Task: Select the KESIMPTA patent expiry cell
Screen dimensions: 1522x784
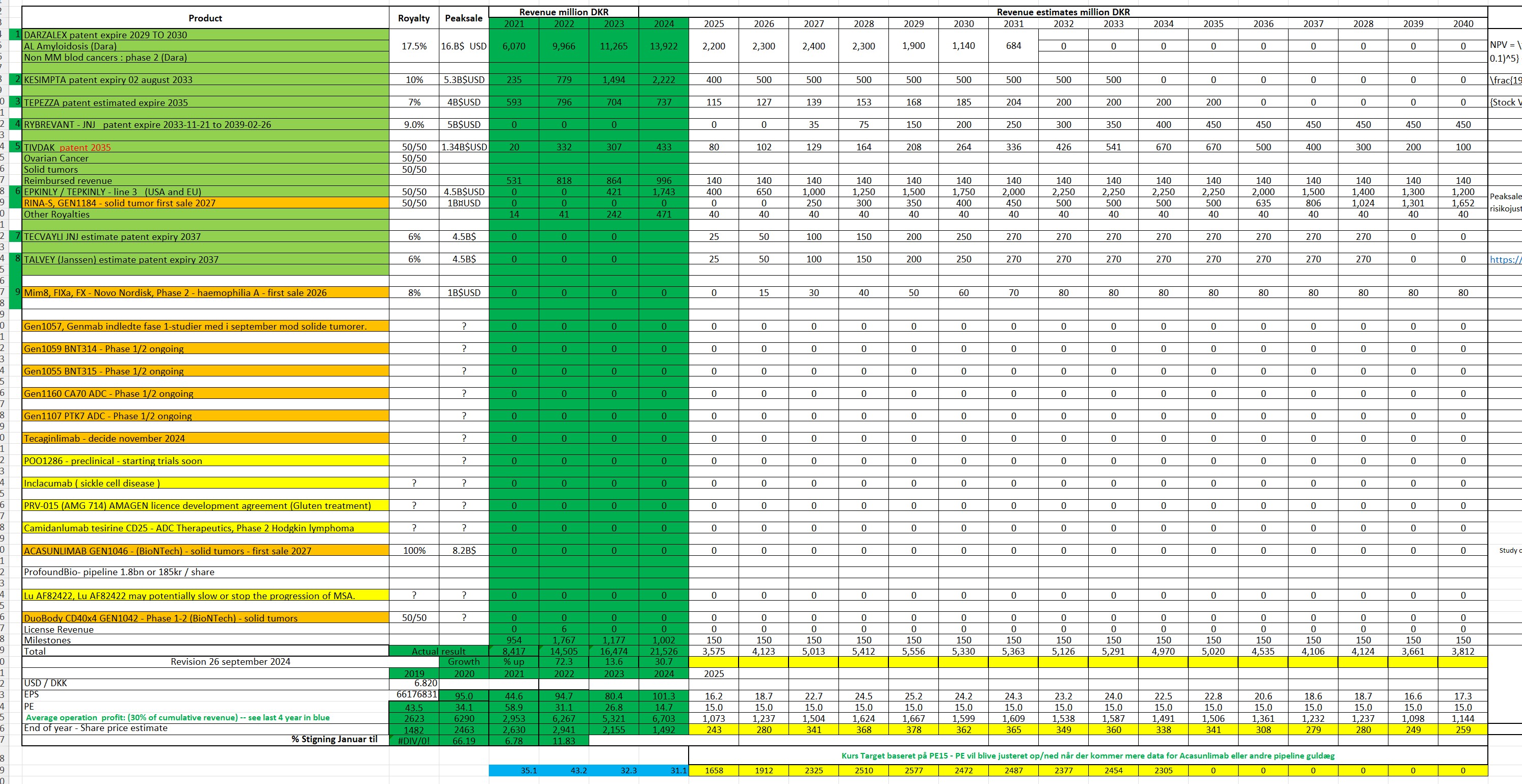Action: click(205, 79)
